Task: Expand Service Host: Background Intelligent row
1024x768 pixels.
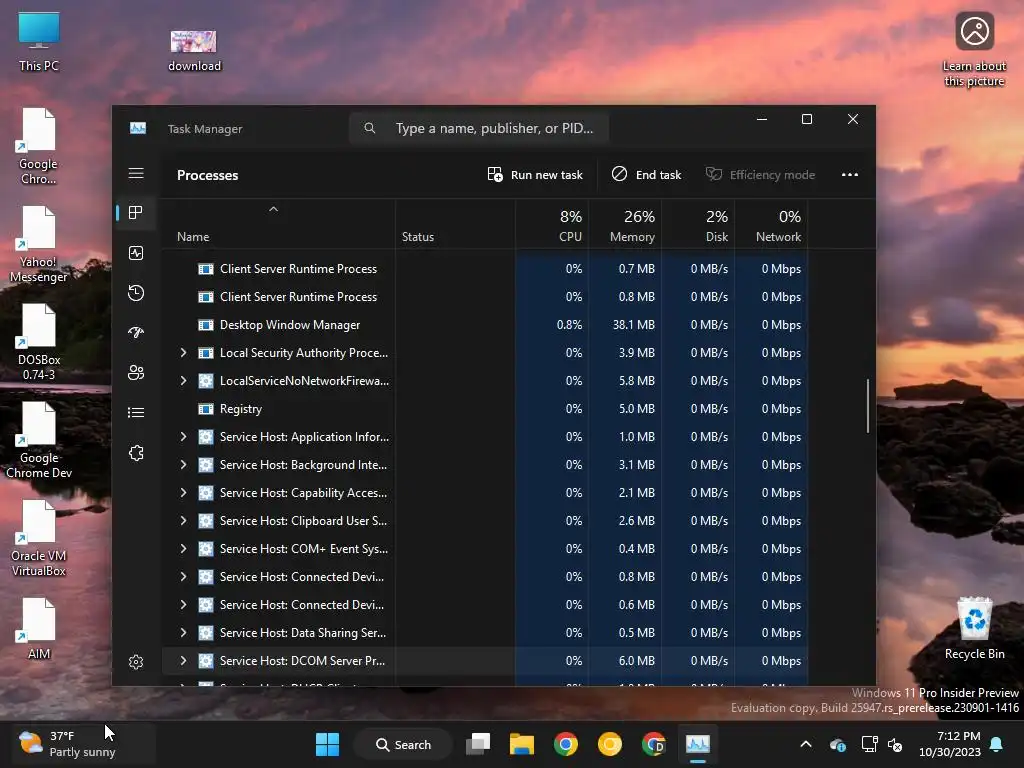Action: pyautogui.click(x=184, y=465)
